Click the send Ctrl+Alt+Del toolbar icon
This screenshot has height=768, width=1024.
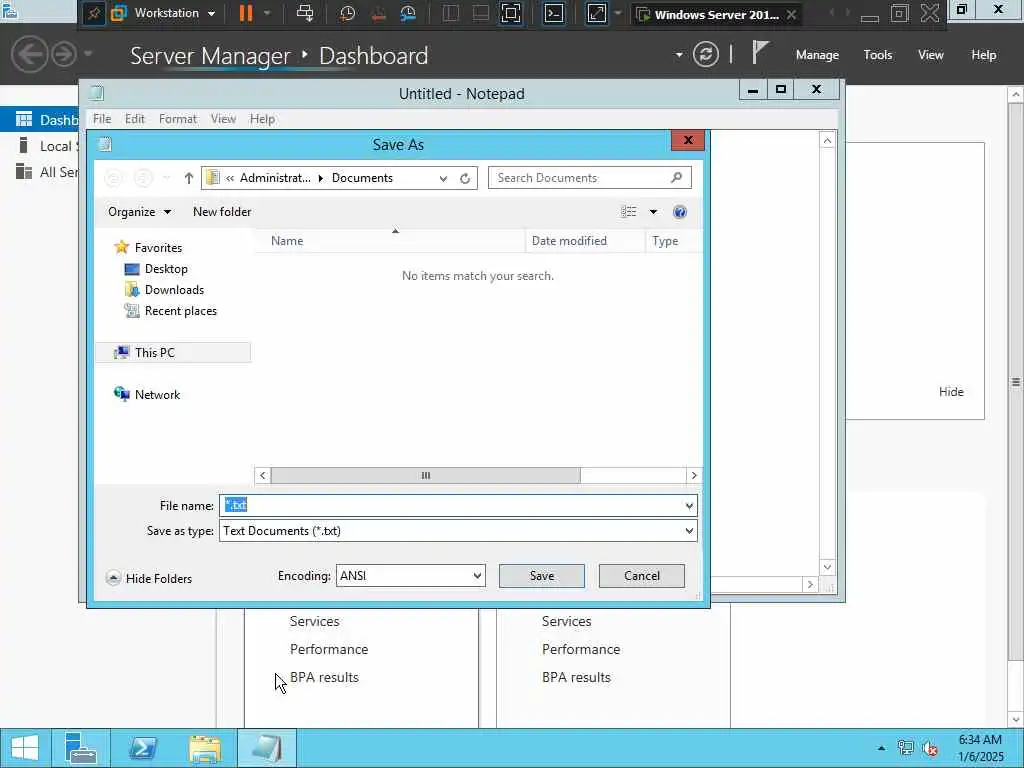304,13
